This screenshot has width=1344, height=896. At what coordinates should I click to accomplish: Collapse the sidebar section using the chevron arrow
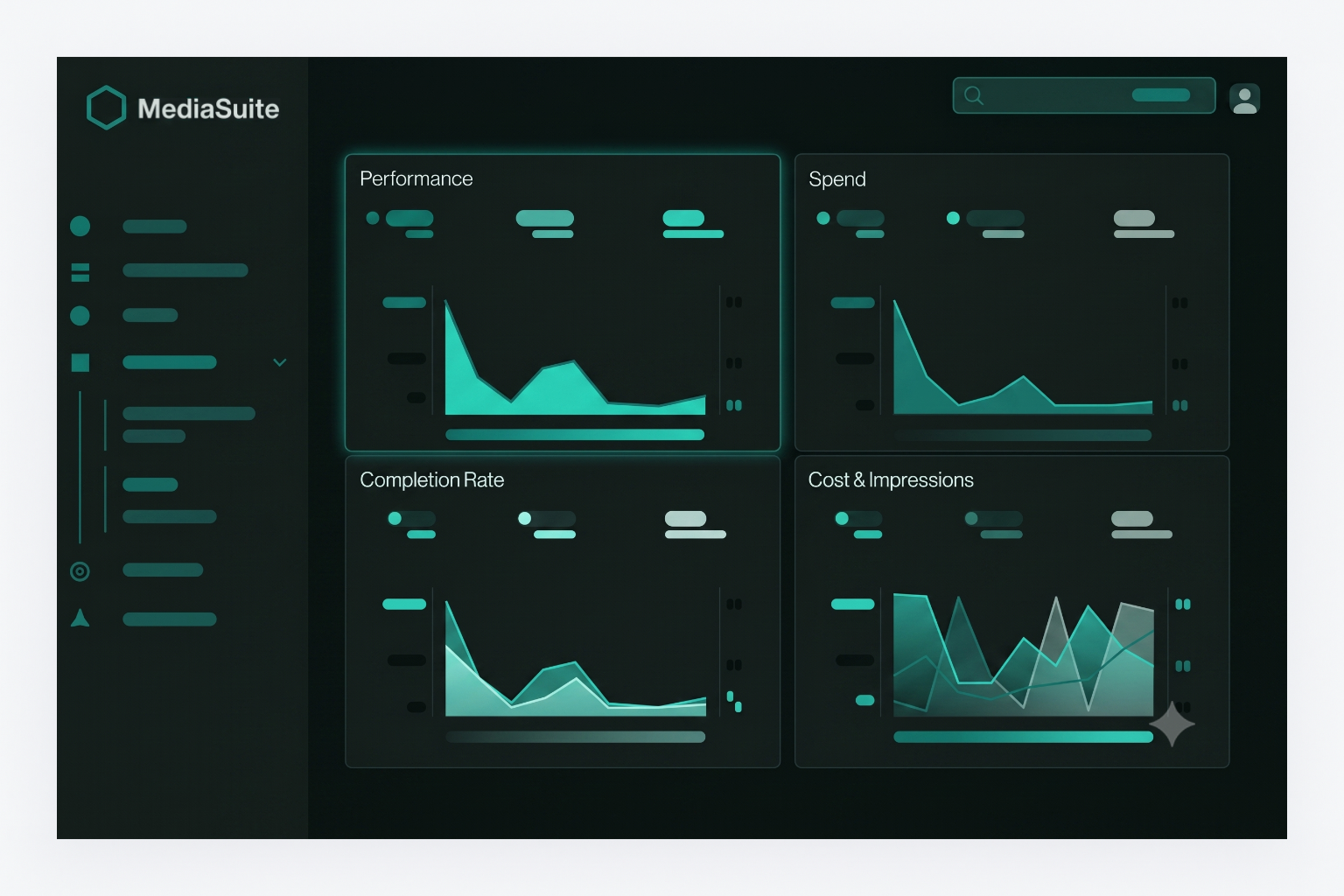280,362
